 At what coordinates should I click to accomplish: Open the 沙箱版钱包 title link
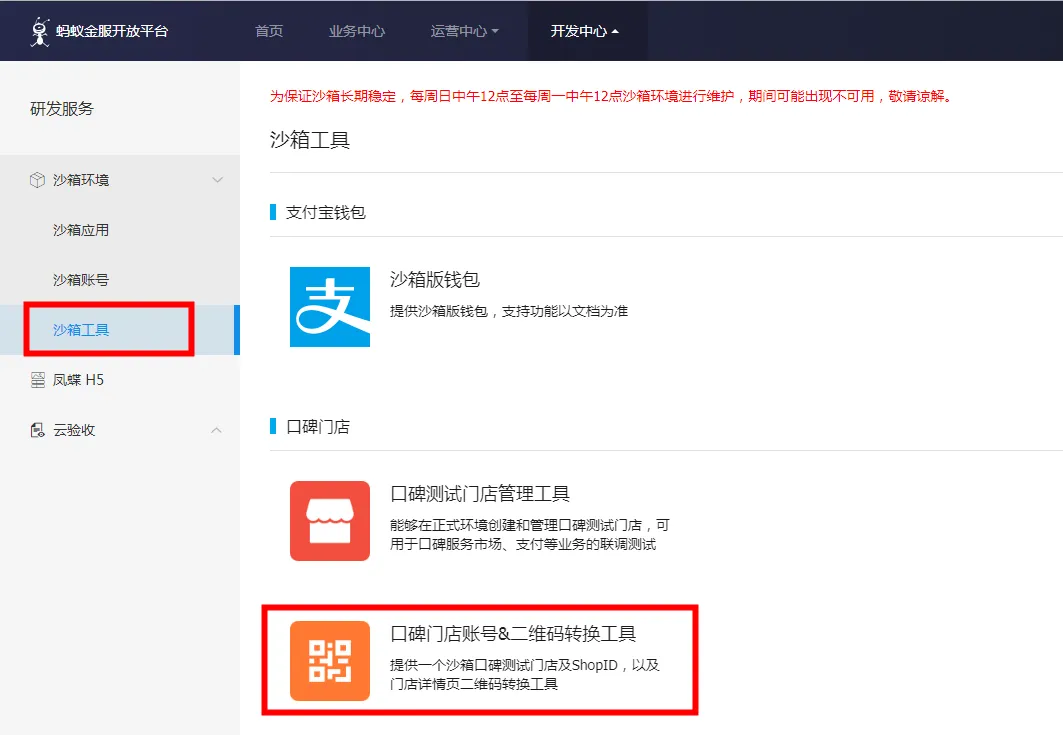(x=435, y=279)
